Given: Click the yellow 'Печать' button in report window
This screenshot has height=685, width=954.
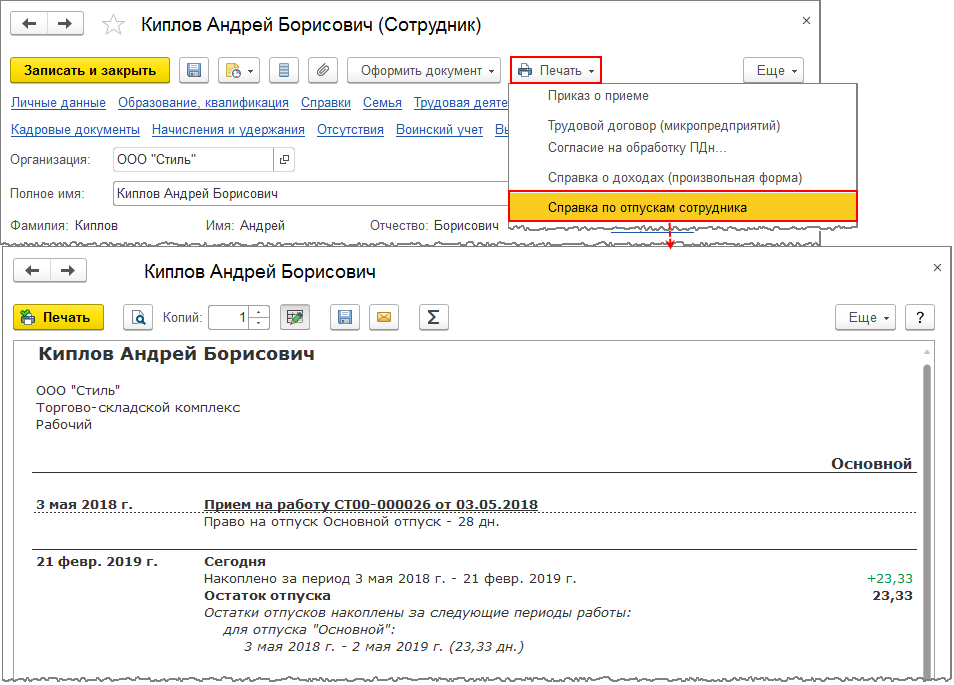Looking at the screenshot, I should pos(59,318).
